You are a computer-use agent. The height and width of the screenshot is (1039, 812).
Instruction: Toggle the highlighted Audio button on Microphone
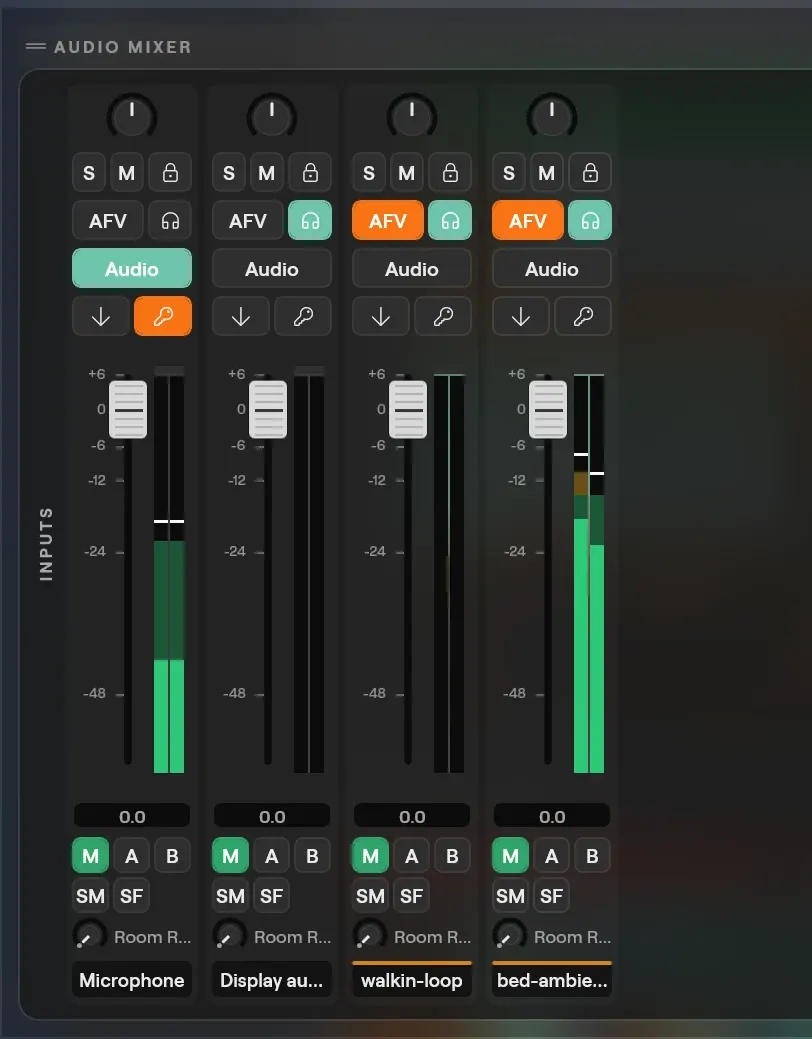click(x=132, y=268)
